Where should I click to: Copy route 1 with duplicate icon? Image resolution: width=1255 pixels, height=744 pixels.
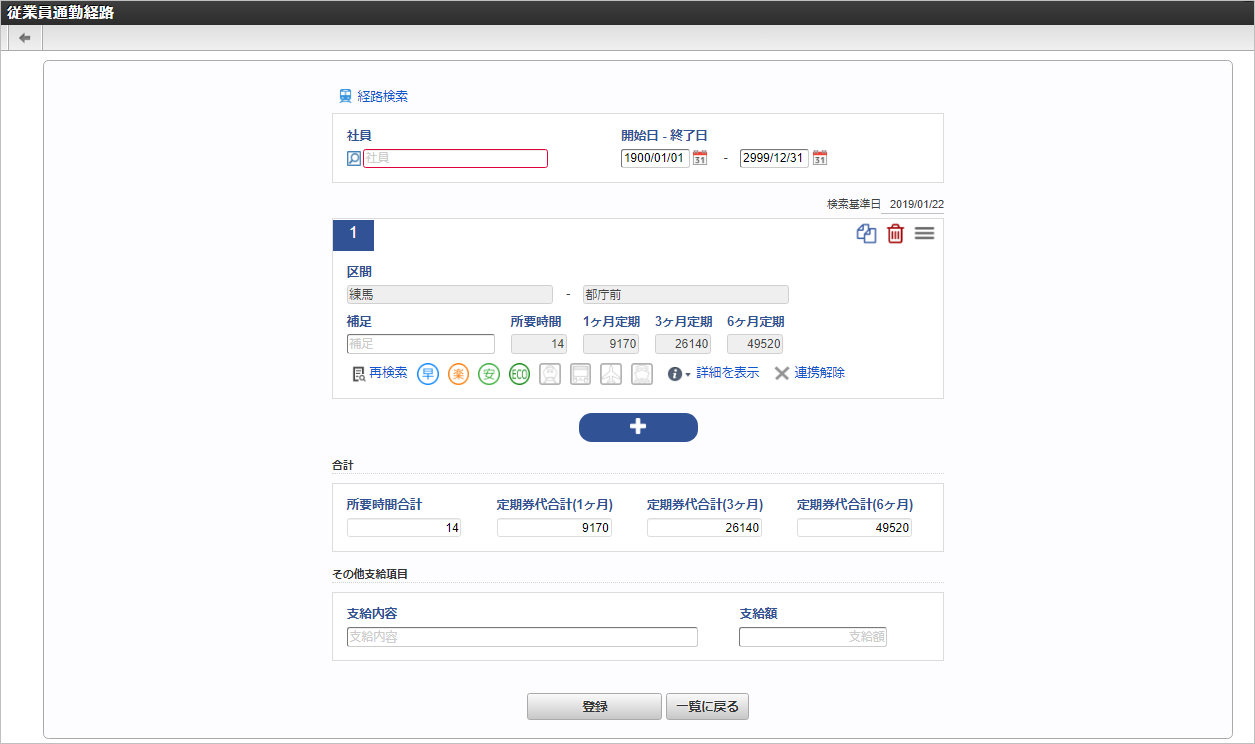(866, 233)
